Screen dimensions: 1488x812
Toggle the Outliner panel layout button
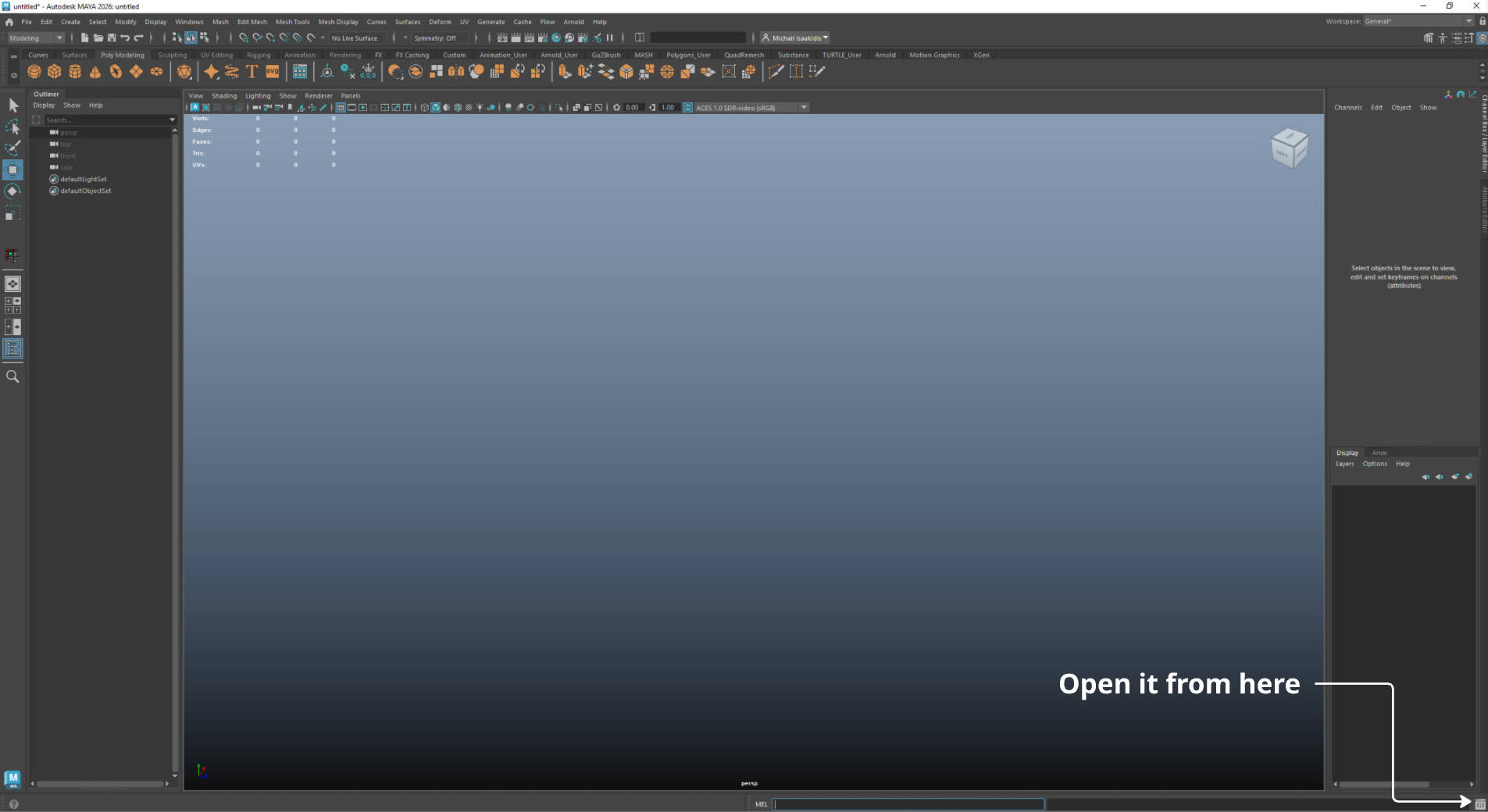pyautogui.click(x=12, y=348)
